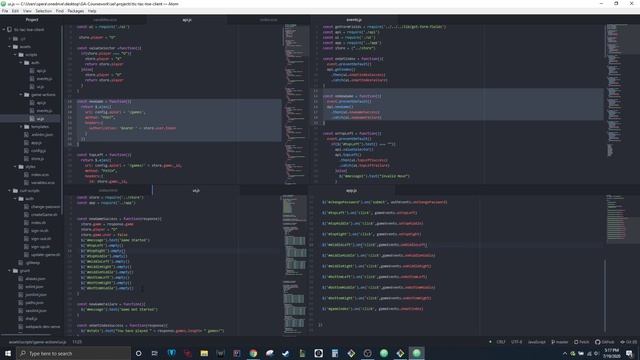Open Task View from the taskbar
640x360 pixels.
pyautogui.click(x=155, y=353)
